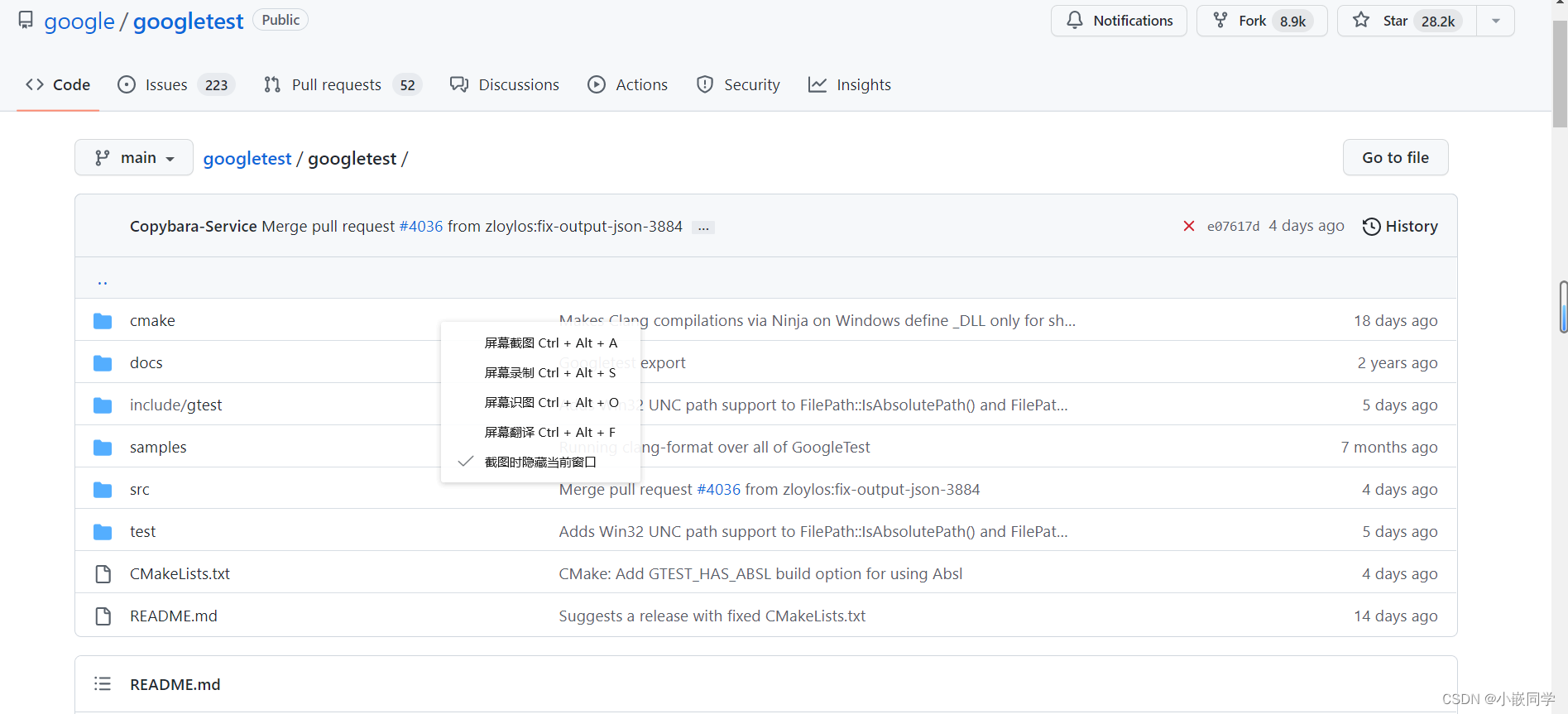The width and height of the screenshot is (1568, 714).
Task: Click the README.md file icon in list
Action: (x=103, y=616)
